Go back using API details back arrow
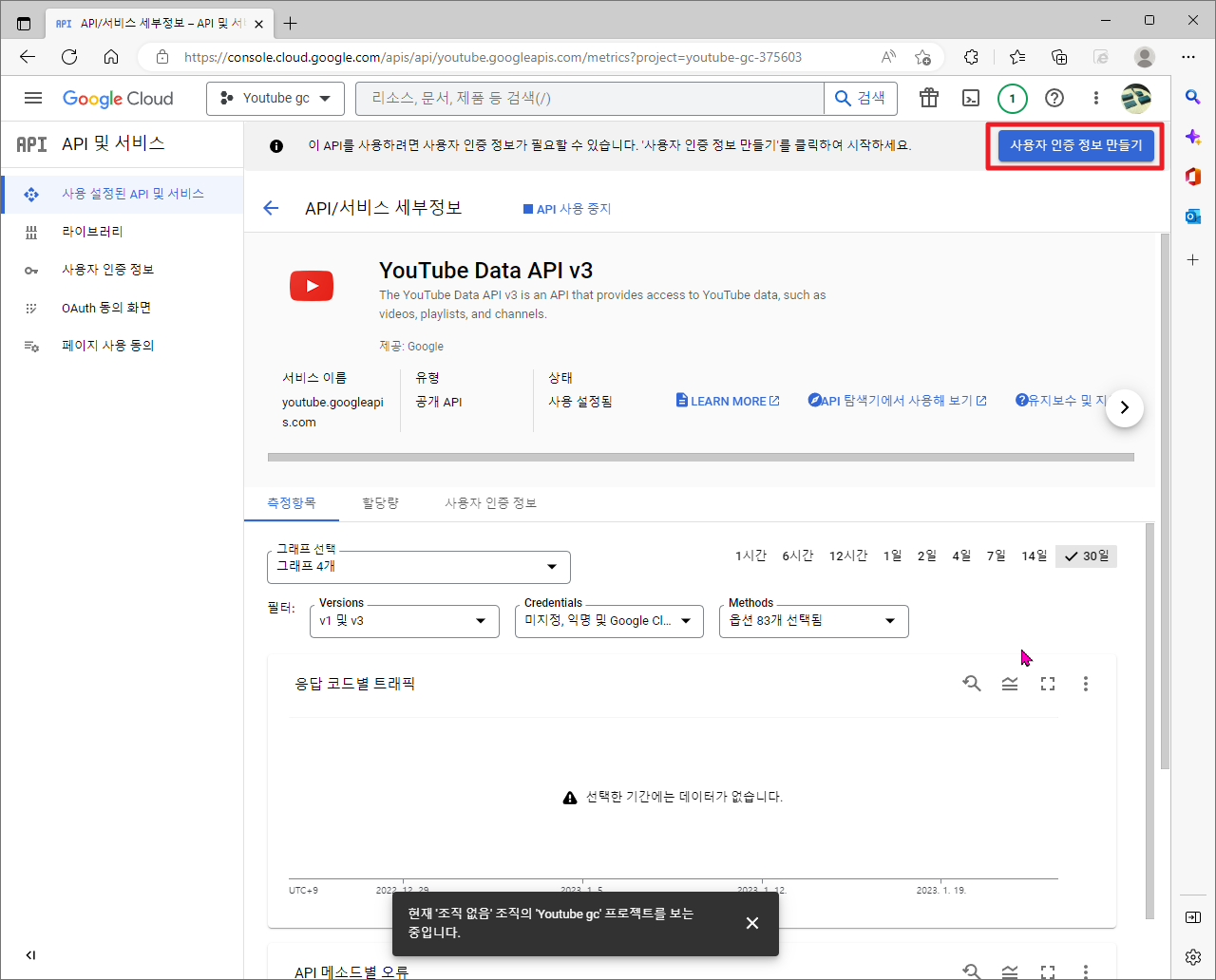The image size is (1216, 980). tap(271, 208)
